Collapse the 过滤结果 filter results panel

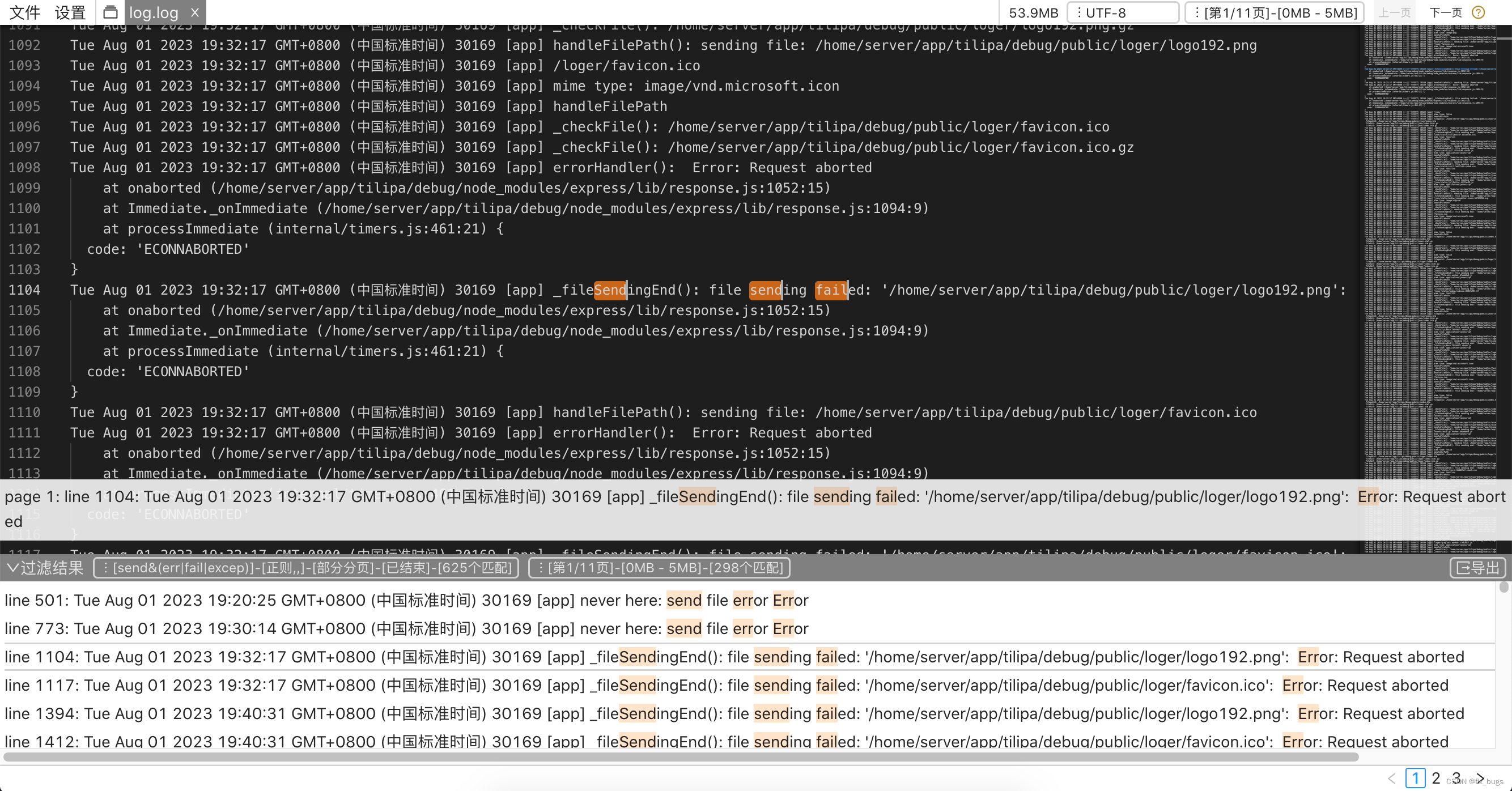click(13, 567)
